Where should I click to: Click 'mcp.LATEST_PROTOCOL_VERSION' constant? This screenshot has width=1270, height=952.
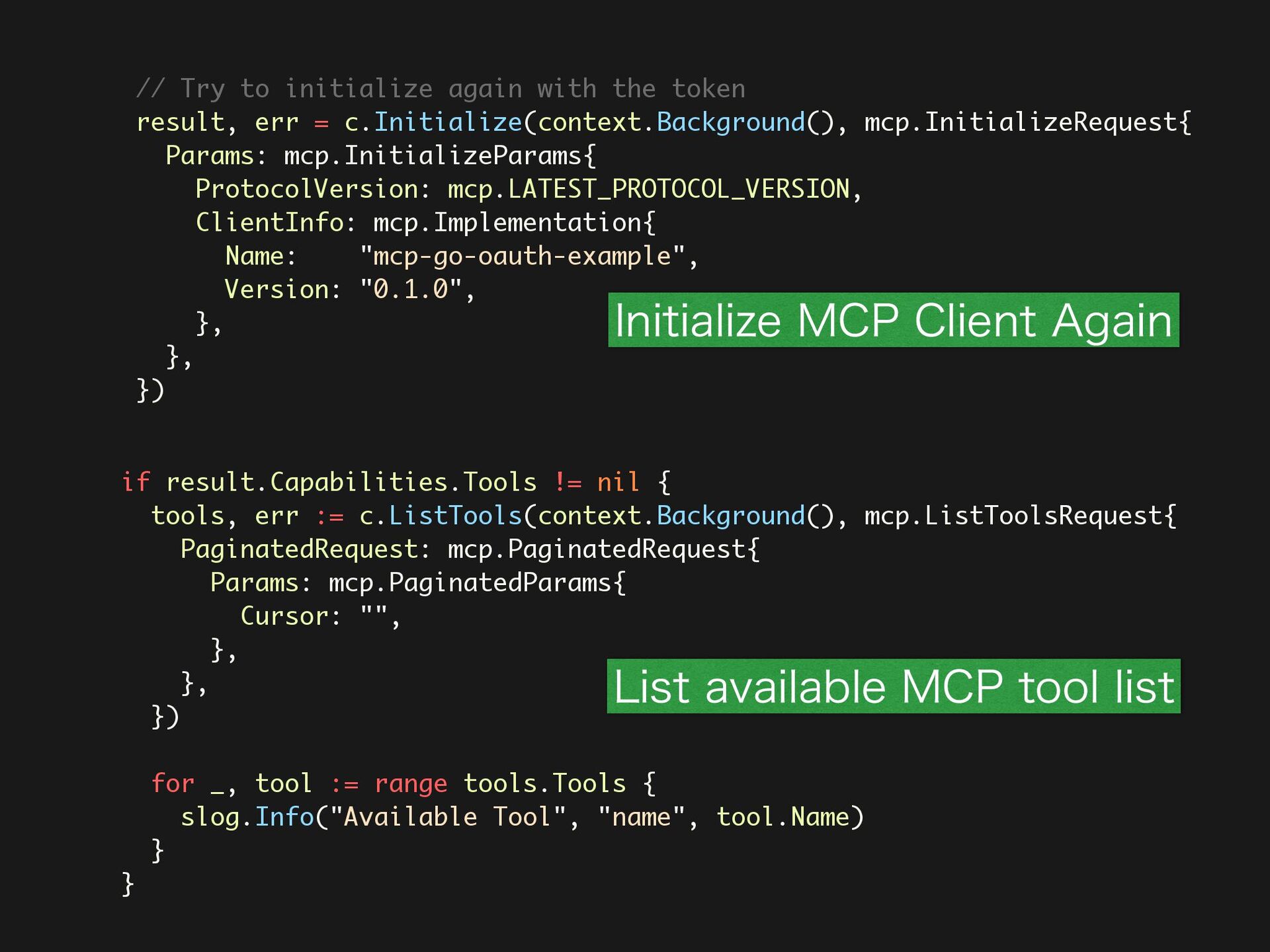tap(648, 189)
